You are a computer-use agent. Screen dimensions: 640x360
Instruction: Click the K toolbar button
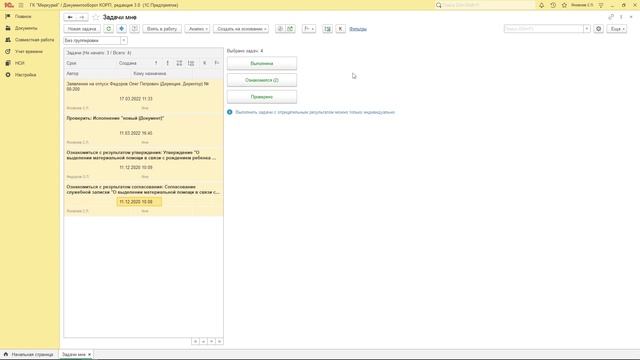click(x=340, y=29)
